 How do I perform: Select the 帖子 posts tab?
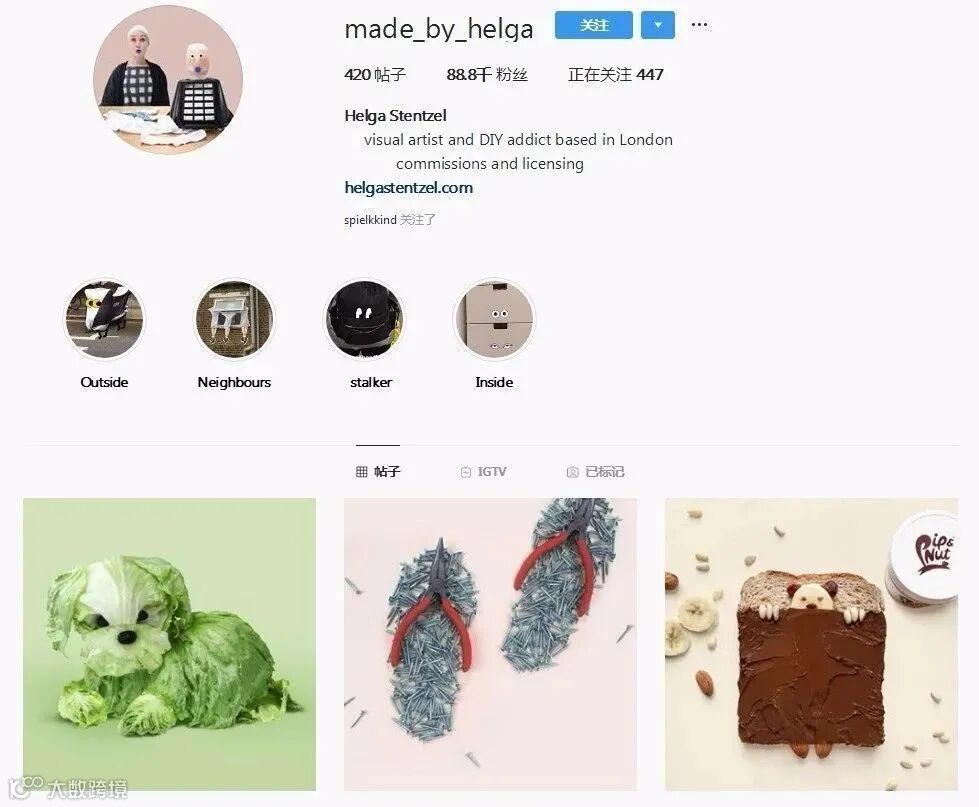click(x=378, y=472)
